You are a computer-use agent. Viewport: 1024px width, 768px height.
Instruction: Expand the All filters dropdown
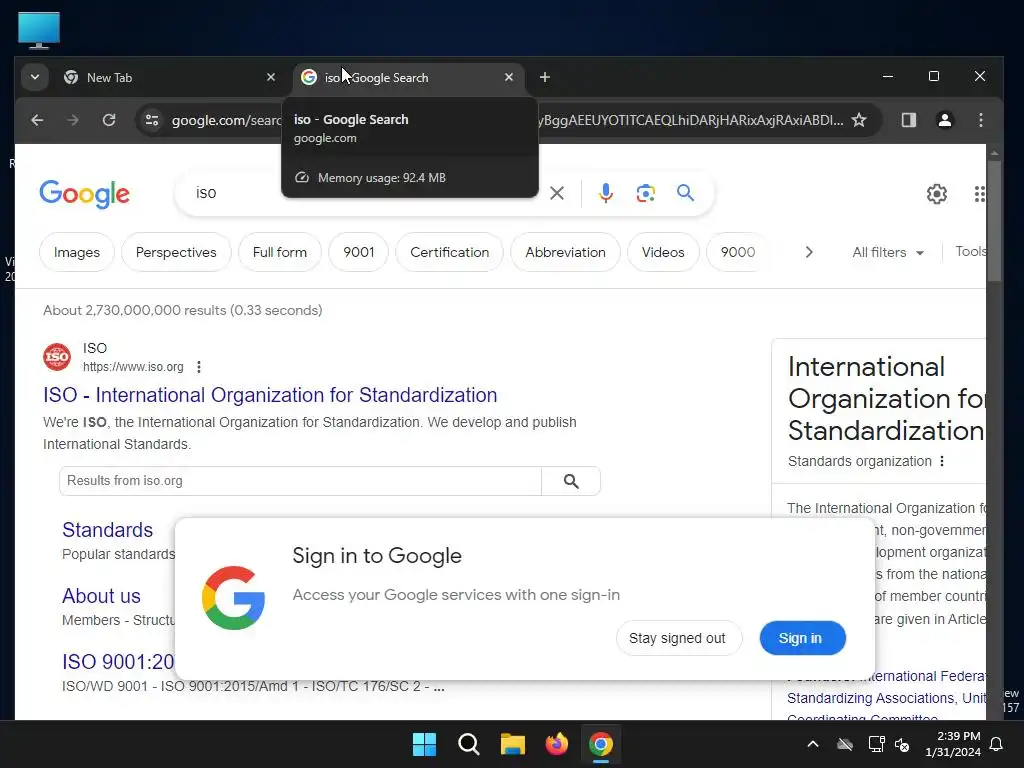click(888, 252)
